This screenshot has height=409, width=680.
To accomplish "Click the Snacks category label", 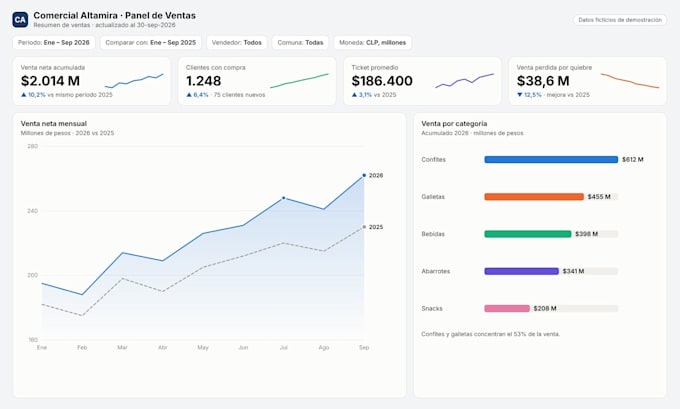I will point(432,309).
